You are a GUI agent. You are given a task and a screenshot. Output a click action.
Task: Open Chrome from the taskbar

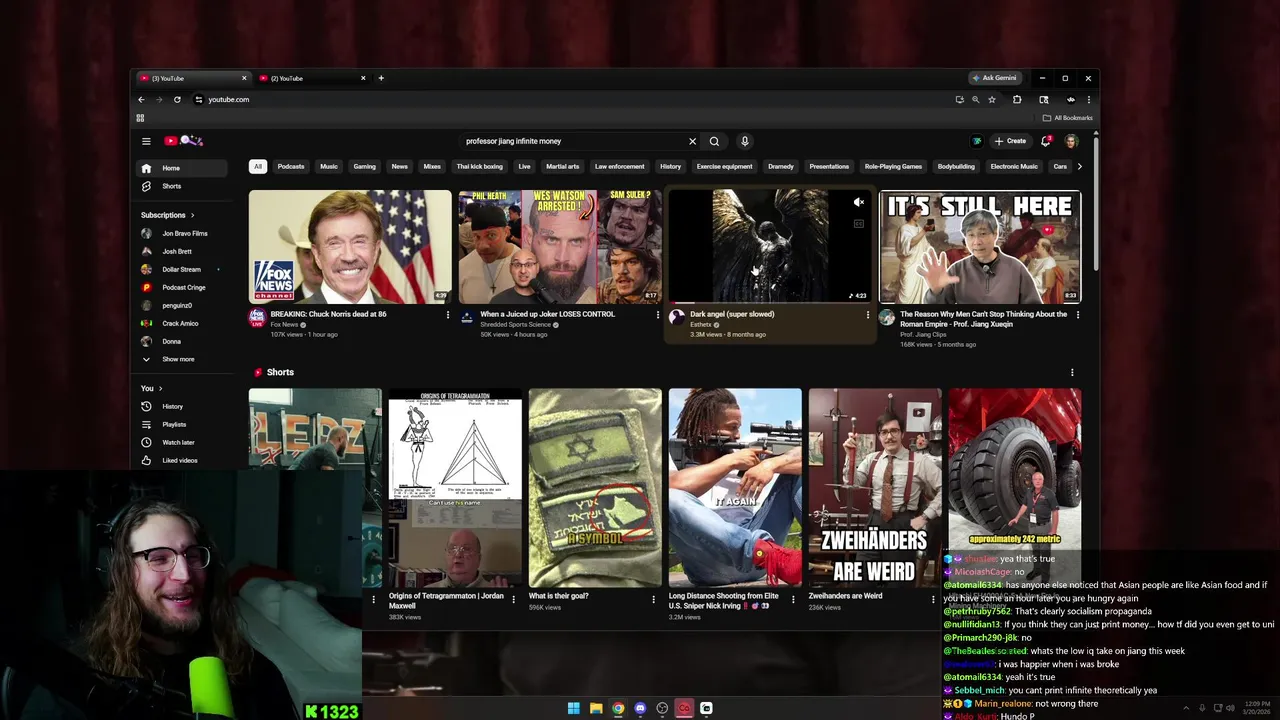tap(618, 708)
